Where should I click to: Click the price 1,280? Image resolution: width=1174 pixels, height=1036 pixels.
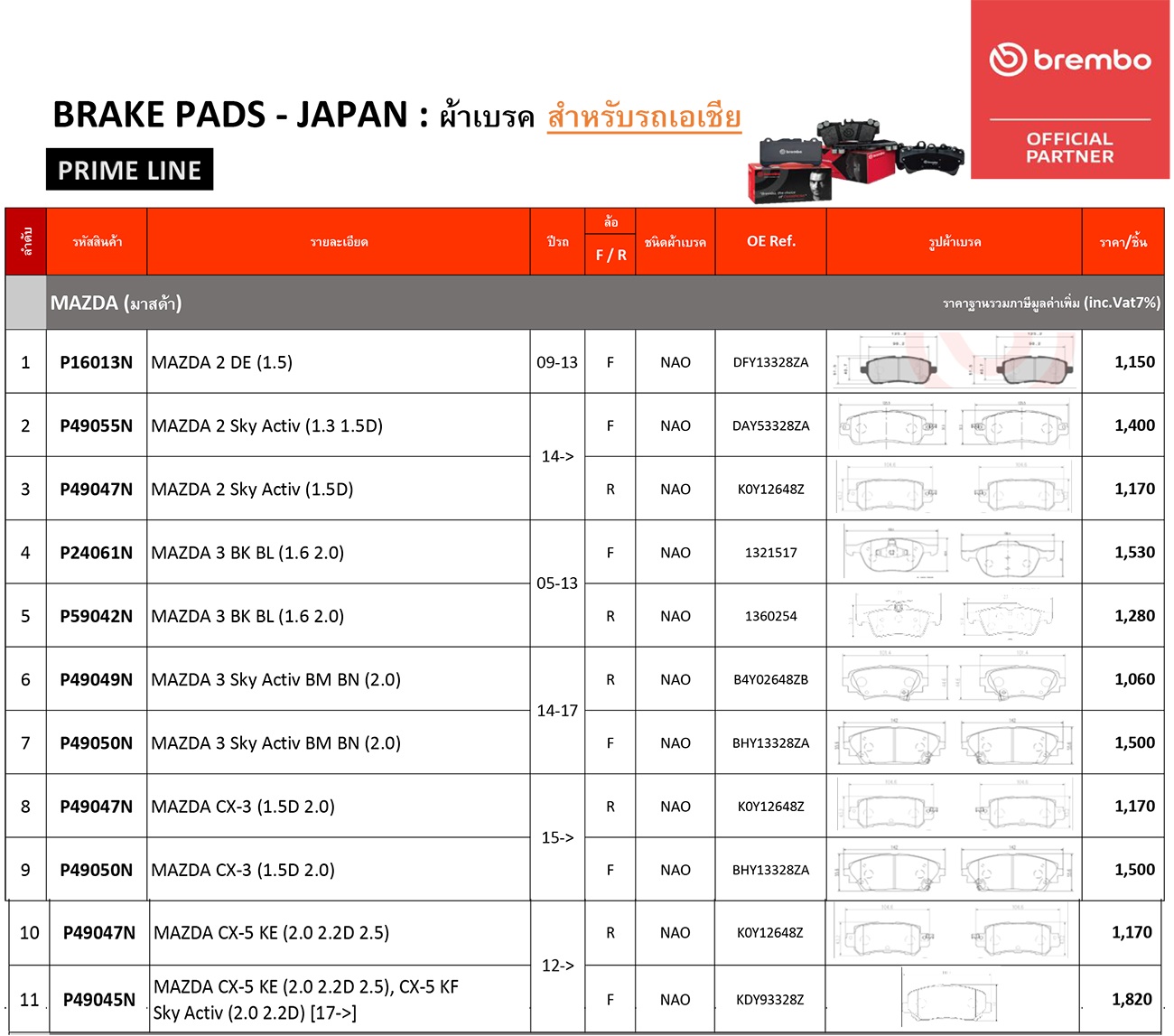click(1135, 616)
